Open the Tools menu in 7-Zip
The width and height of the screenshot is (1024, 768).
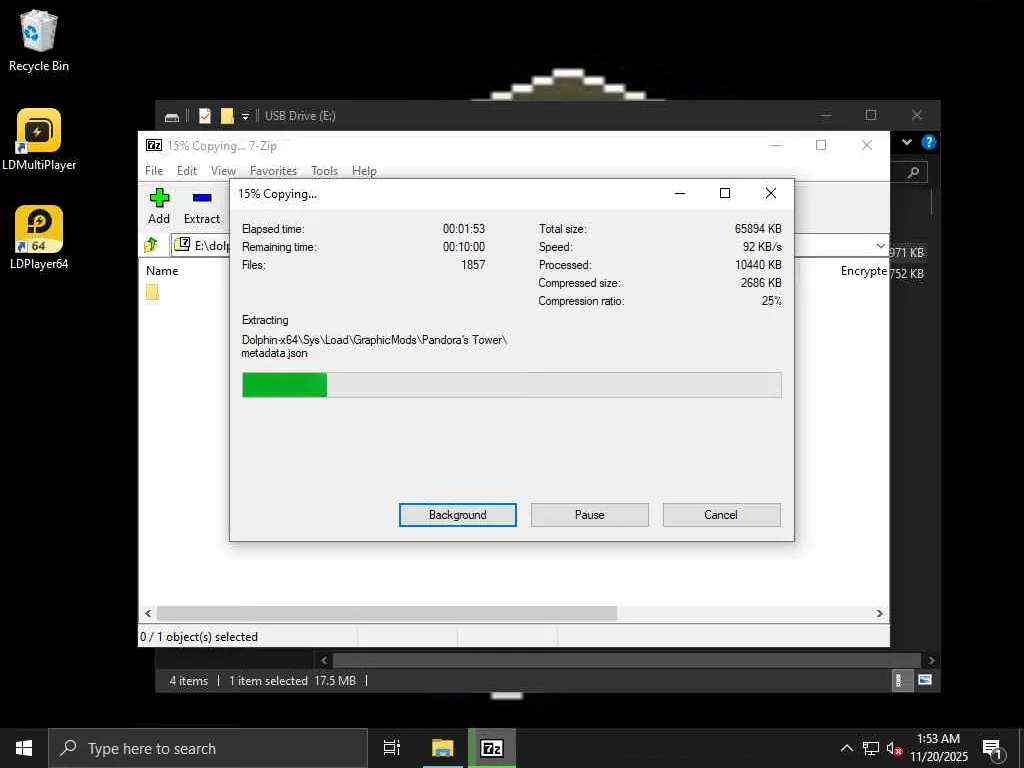(325, 170)
